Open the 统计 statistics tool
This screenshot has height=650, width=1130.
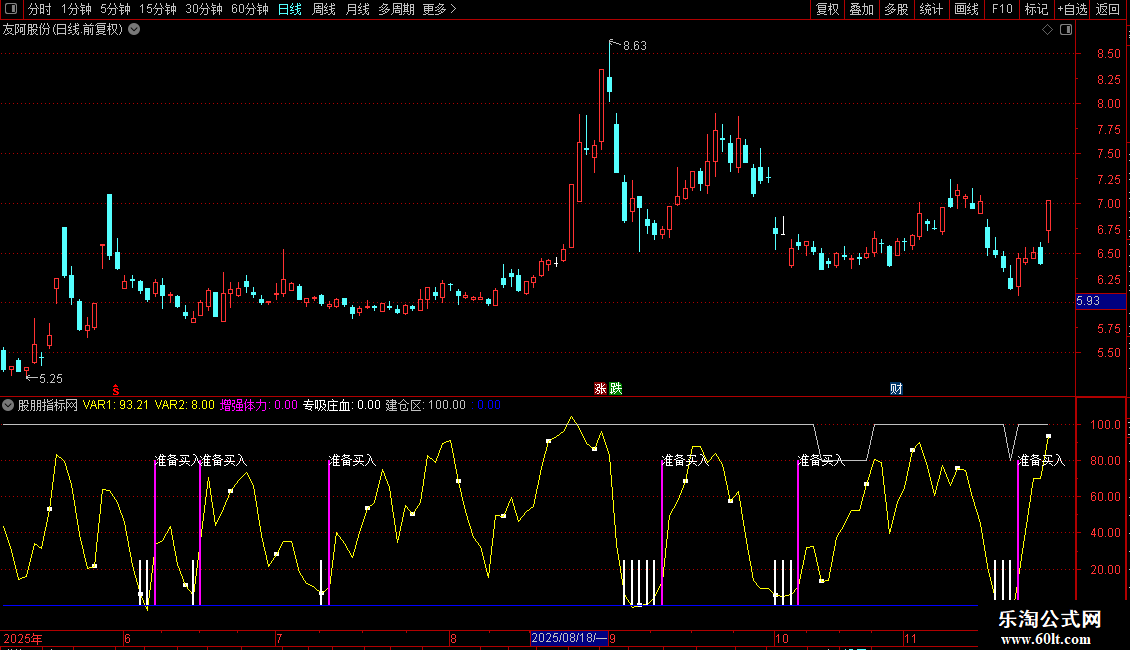pyautogui.click(x=931, y=9)
